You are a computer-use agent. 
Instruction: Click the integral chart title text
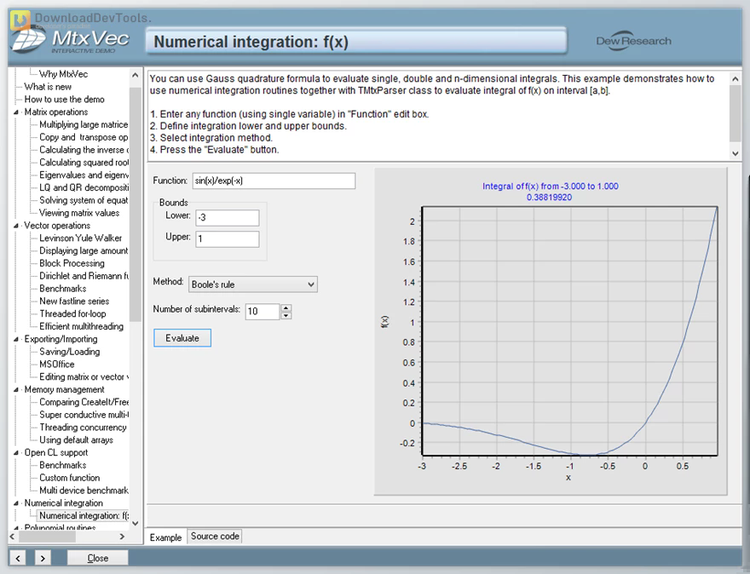(x=550, y=186)
